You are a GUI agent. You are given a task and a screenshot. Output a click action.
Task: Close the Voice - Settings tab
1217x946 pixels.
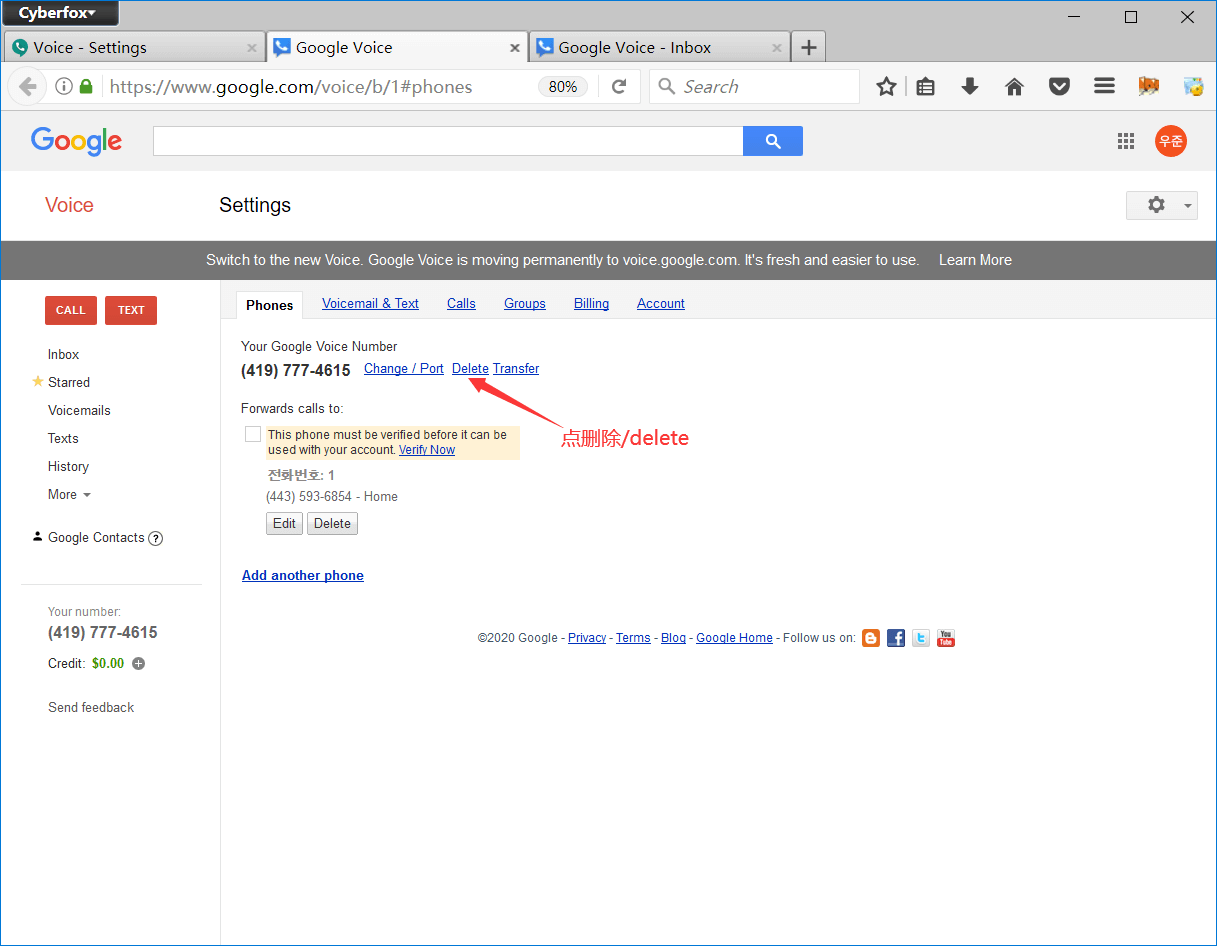pyautogui.click(x=251, y=47)
